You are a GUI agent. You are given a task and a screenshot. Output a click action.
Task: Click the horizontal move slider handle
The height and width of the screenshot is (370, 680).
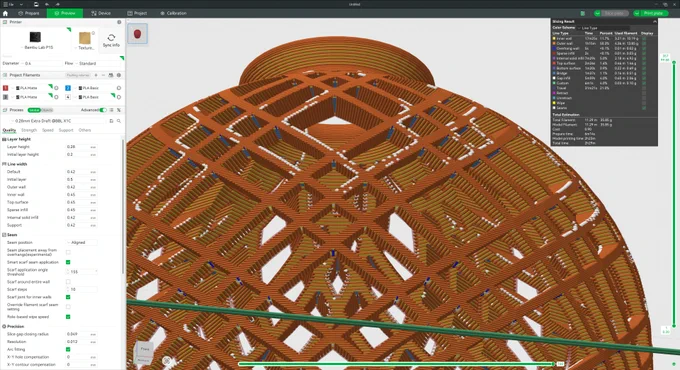[553, 364]
